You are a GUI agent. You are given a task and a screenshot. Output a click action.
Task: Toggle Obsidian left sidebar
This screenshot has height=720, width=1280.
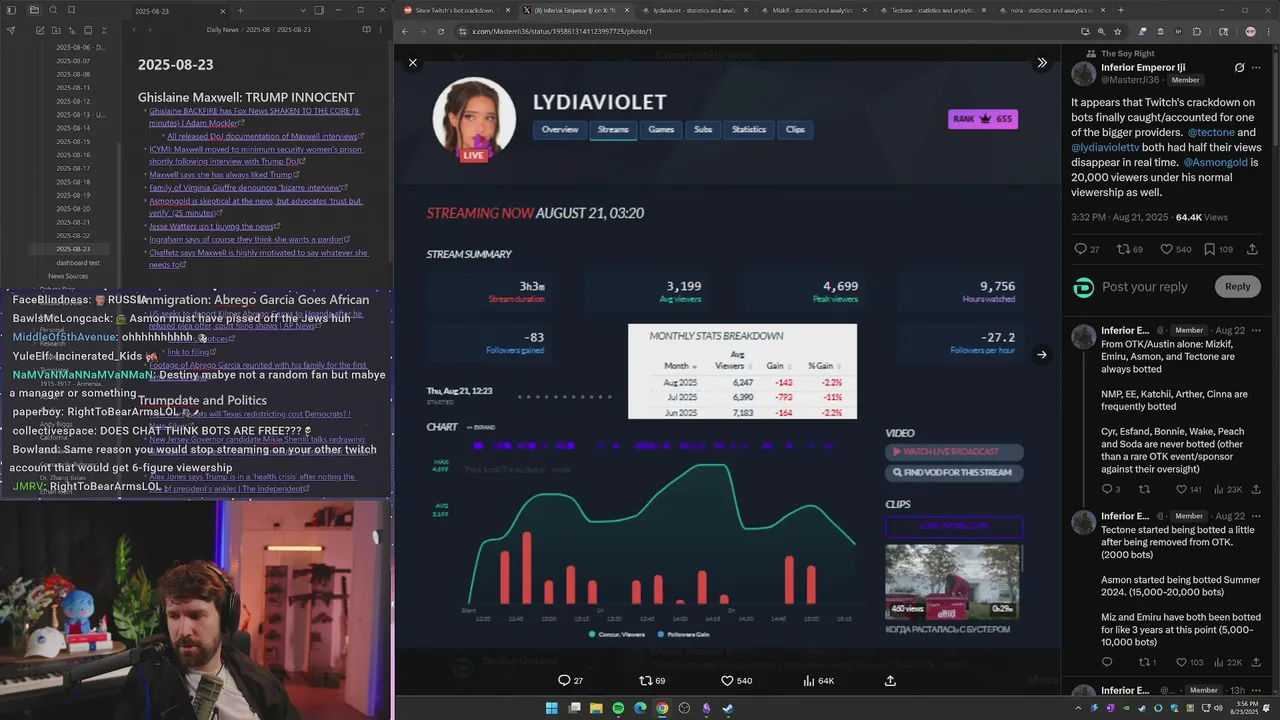(13, 10)
